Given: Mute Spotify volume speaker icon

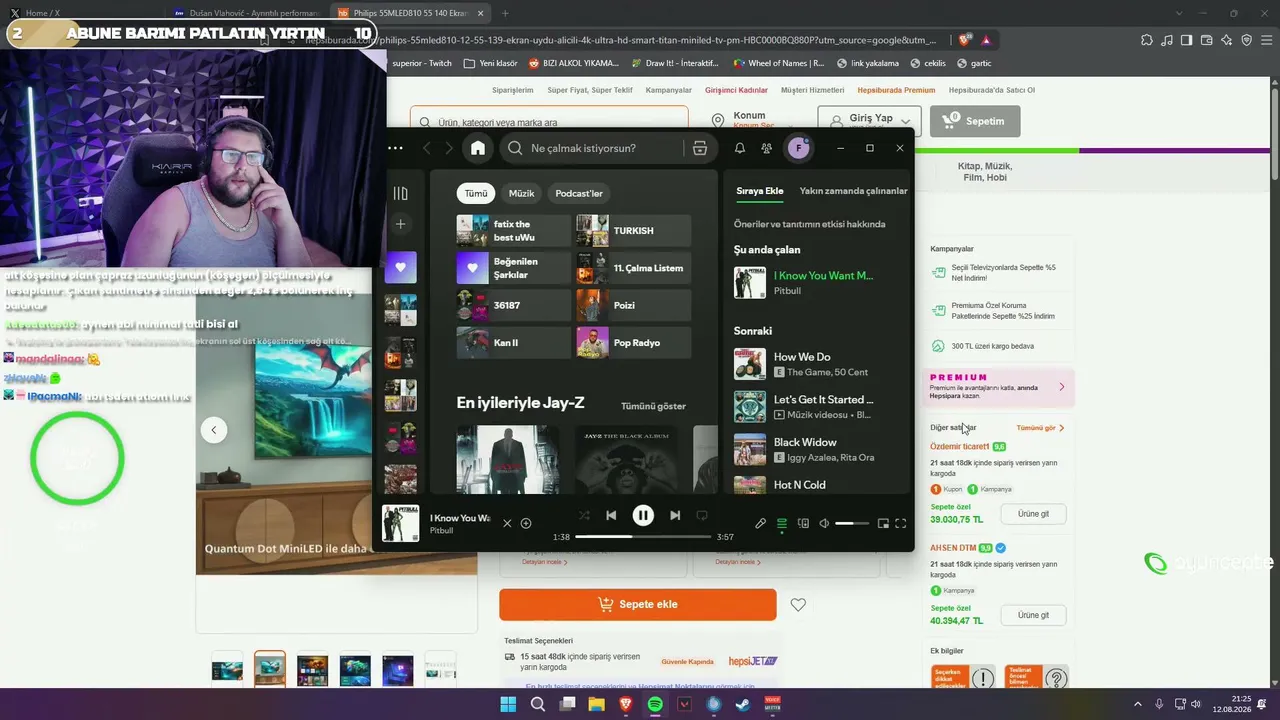Looking at the screenshot, I should [x=824, y=523].
